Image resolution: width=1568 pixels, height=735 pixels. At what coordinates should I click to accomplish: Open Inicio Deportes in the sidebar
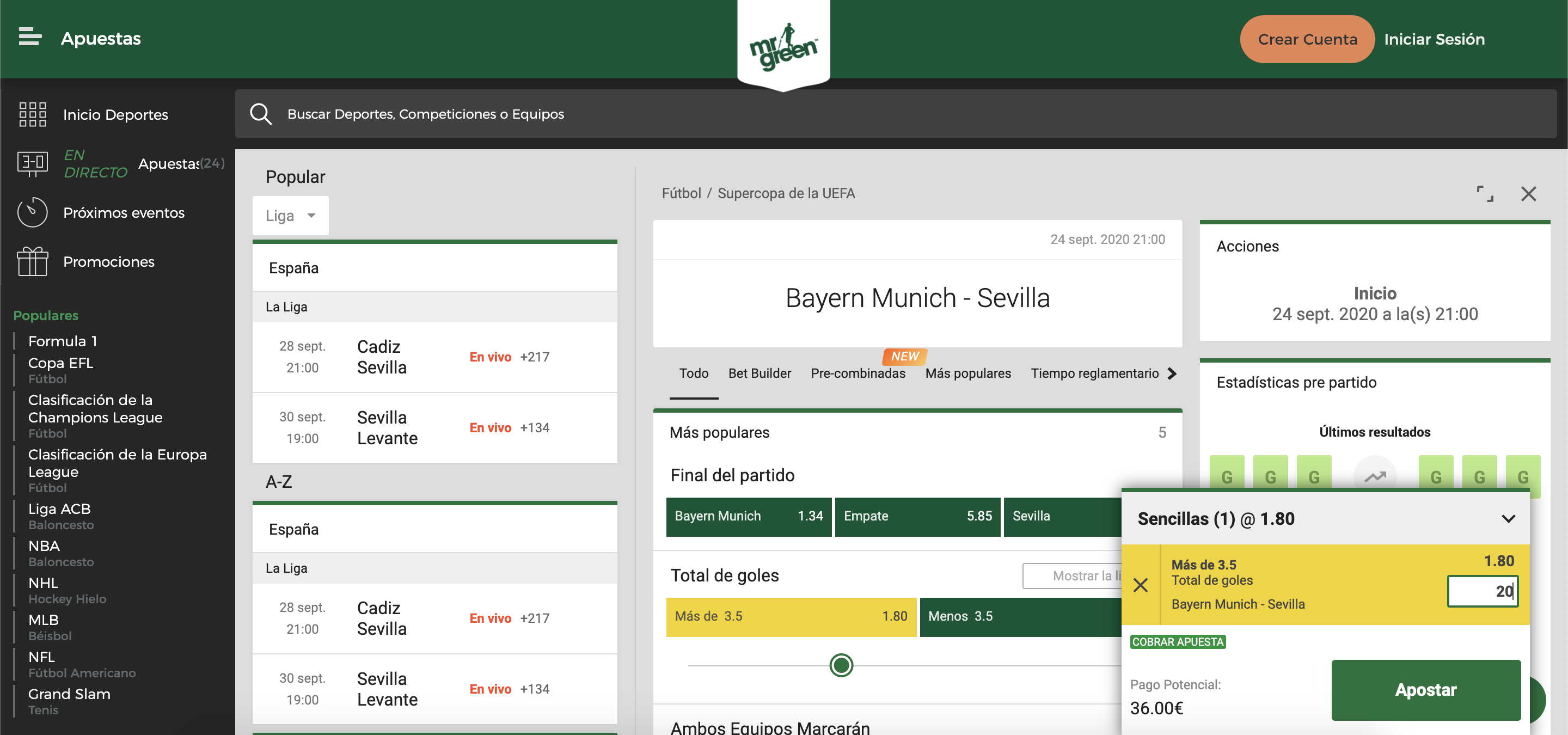pos(115,115)
